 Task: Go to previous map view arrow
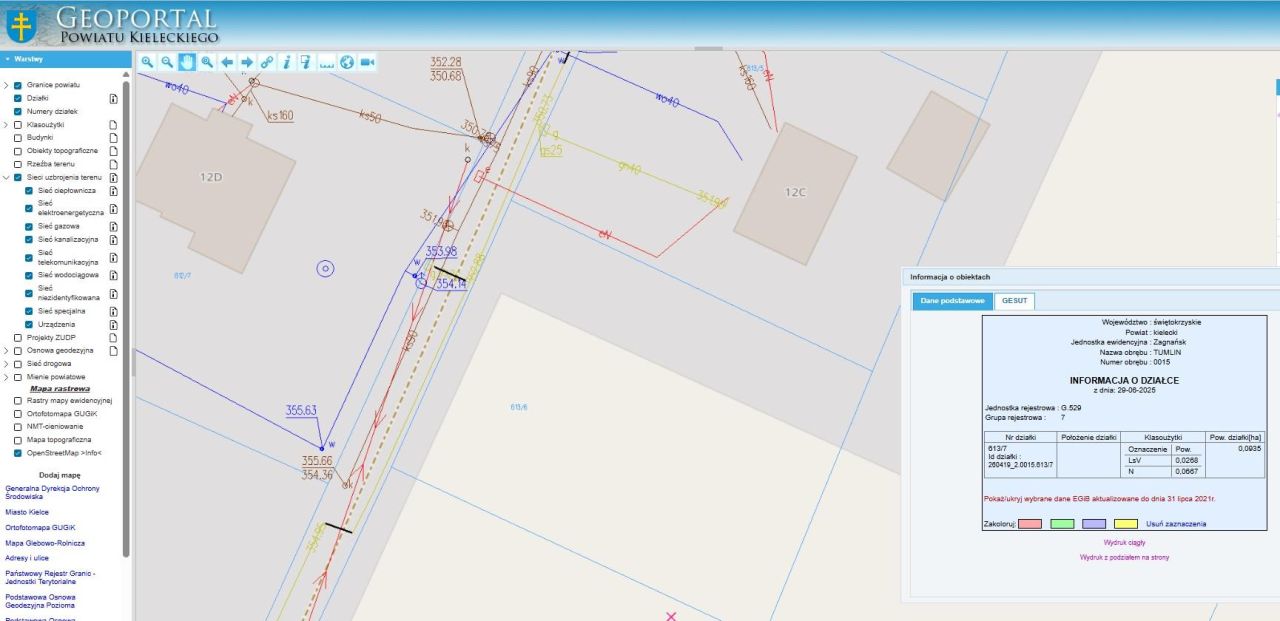pyautogui.click(x=227, y=62)
